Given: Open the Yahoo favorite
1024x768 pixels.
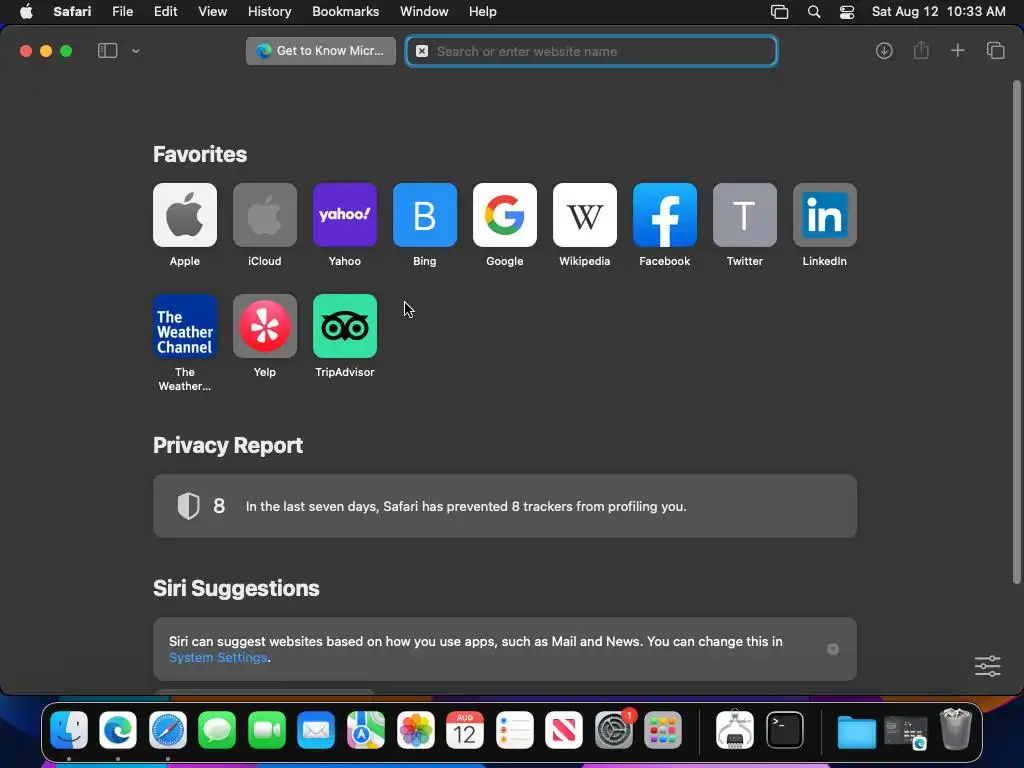Looking at the screenshot, I should (345, 215).
